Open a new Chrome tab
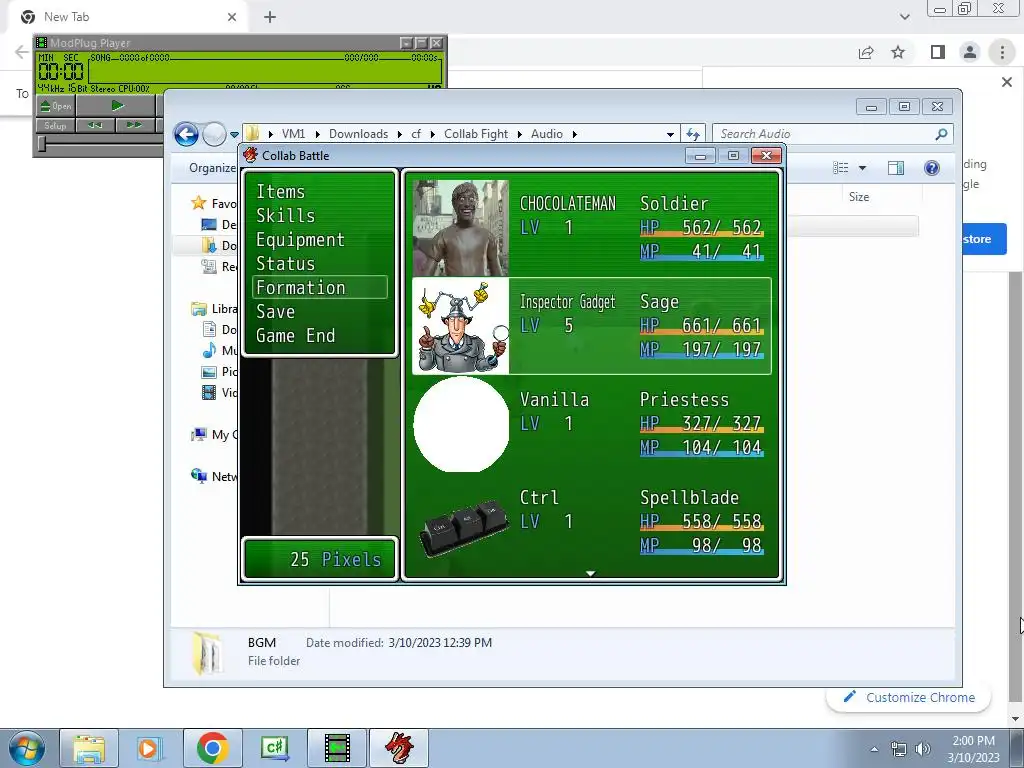1024x768 pixels. click(x=270, y=17)
